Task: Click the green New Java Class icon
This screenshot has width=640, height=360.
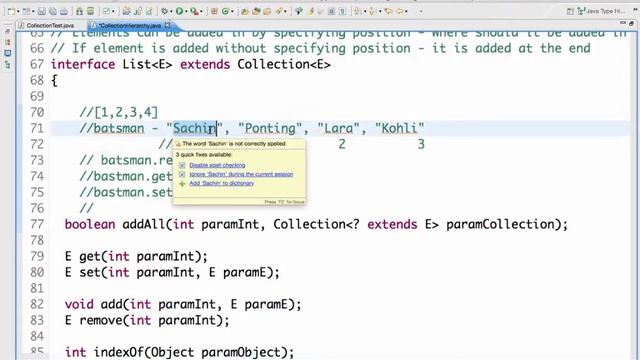Action: point(225,11)
